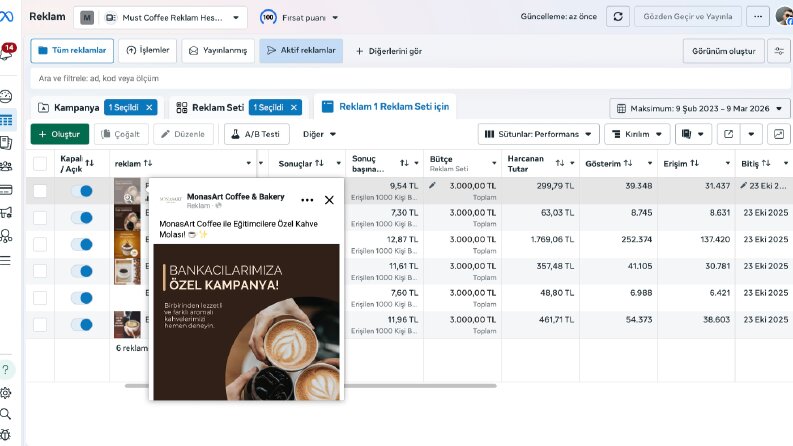Open the charts panel icon
793x446 pixels.
(779, 134)
